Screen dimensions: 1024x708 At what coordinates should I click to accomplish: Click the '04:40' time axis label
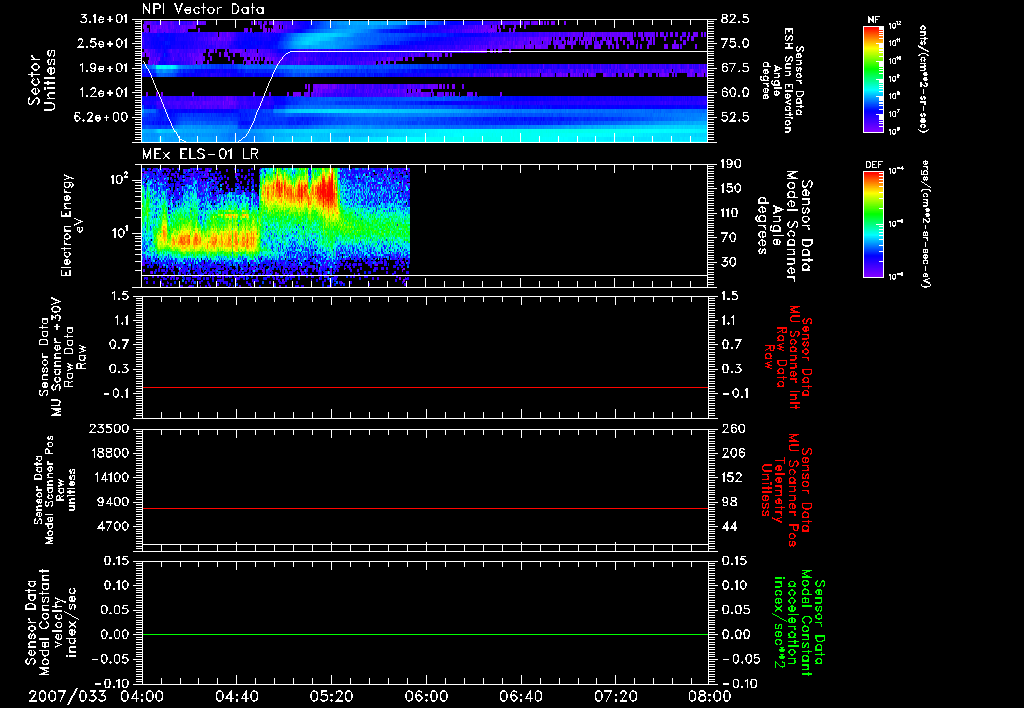(236, 696)
